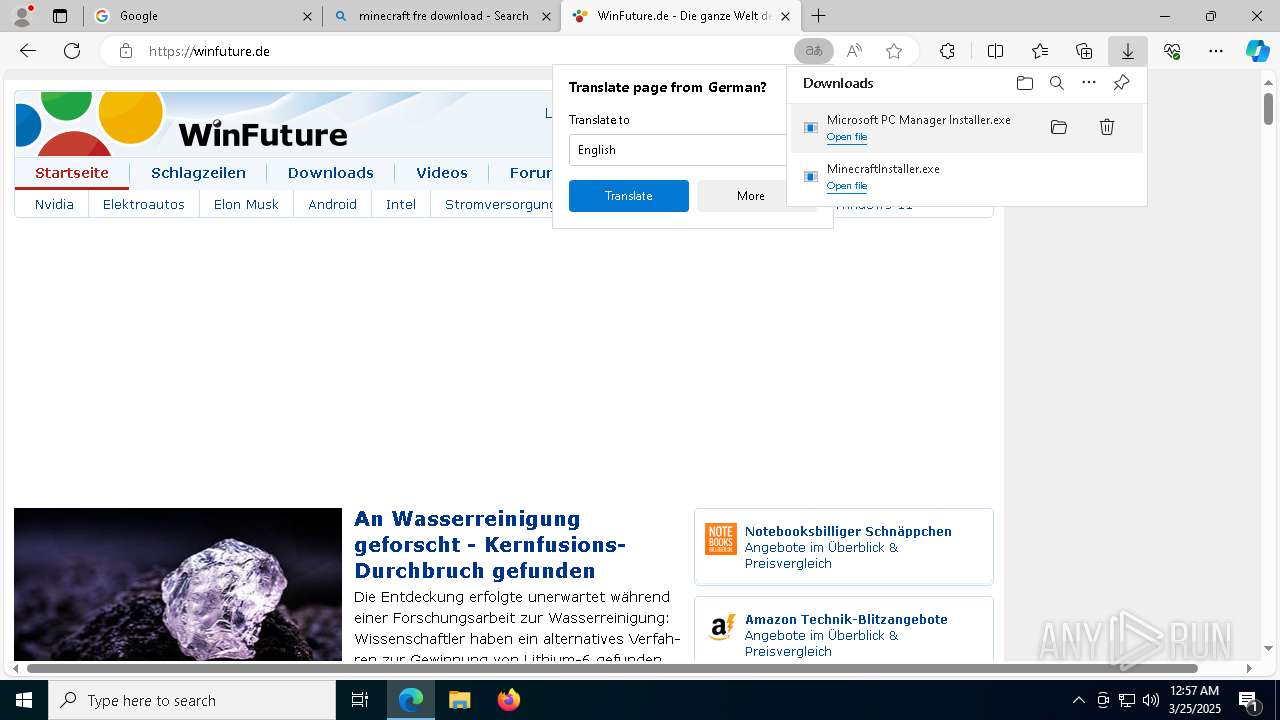Open the volume control in tray
The image size is (1280, 720).
1150,700
